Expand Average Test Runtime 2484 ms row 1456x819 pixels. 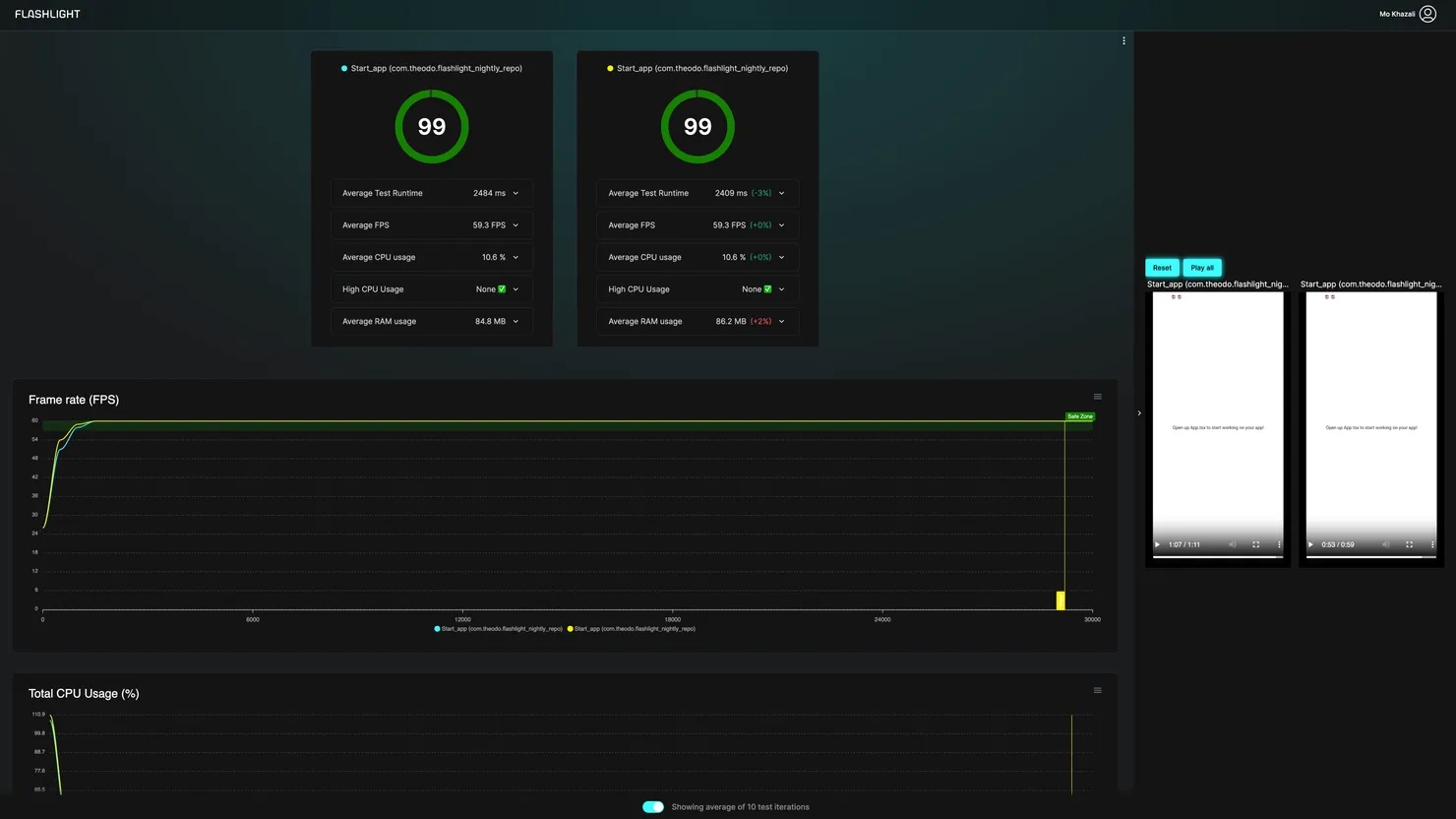[x=432, y=193]
